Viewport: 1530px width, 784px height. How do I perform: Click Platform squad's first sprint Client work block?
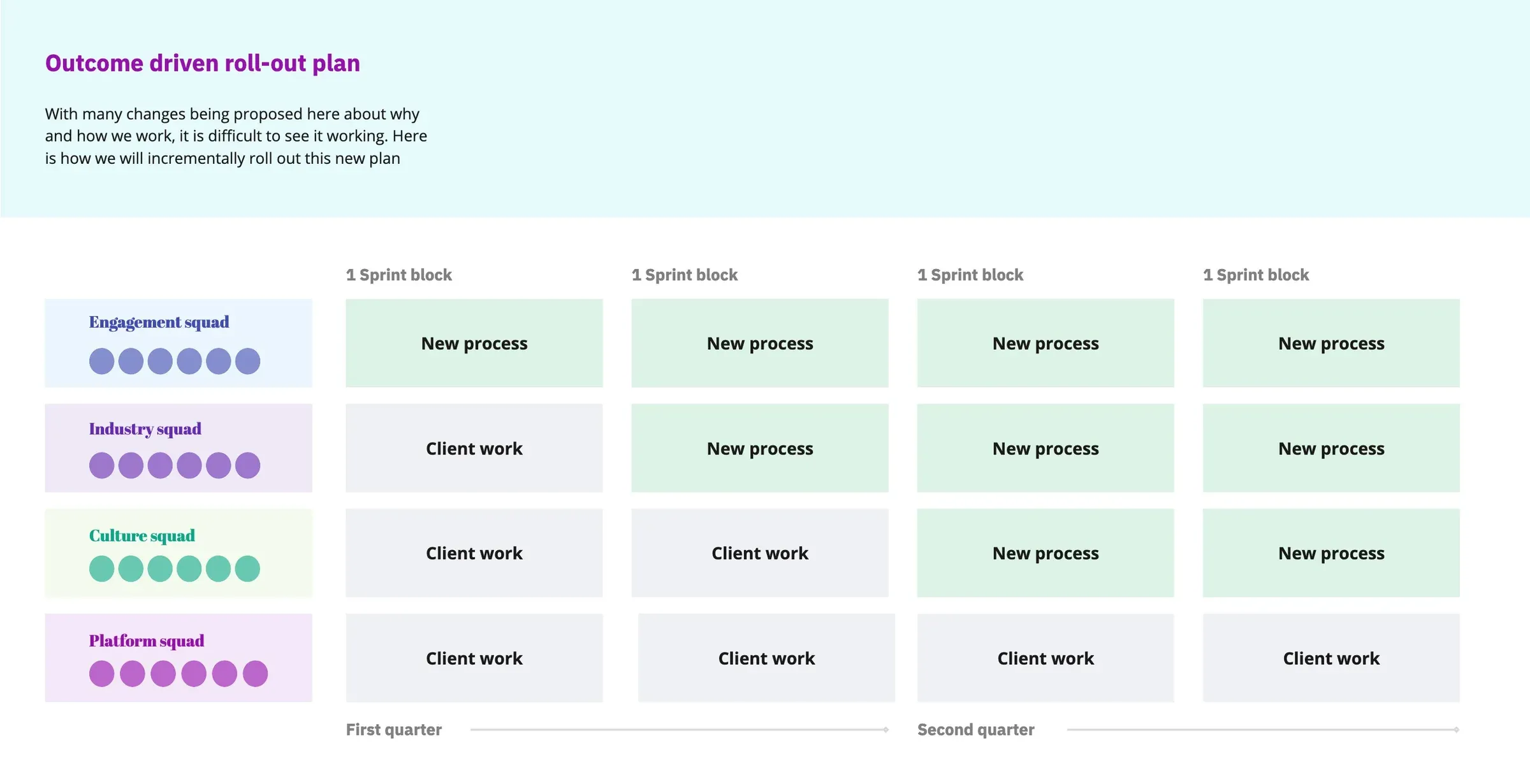pyautogui.click(x=474, y=658)
